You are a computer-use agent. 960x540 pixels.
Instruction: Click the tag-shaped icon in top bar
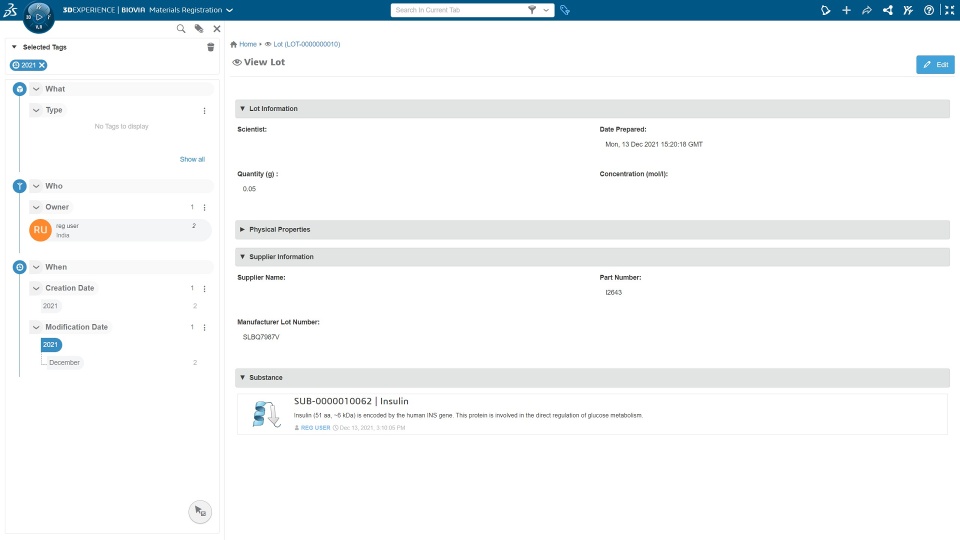click(826, 10)
